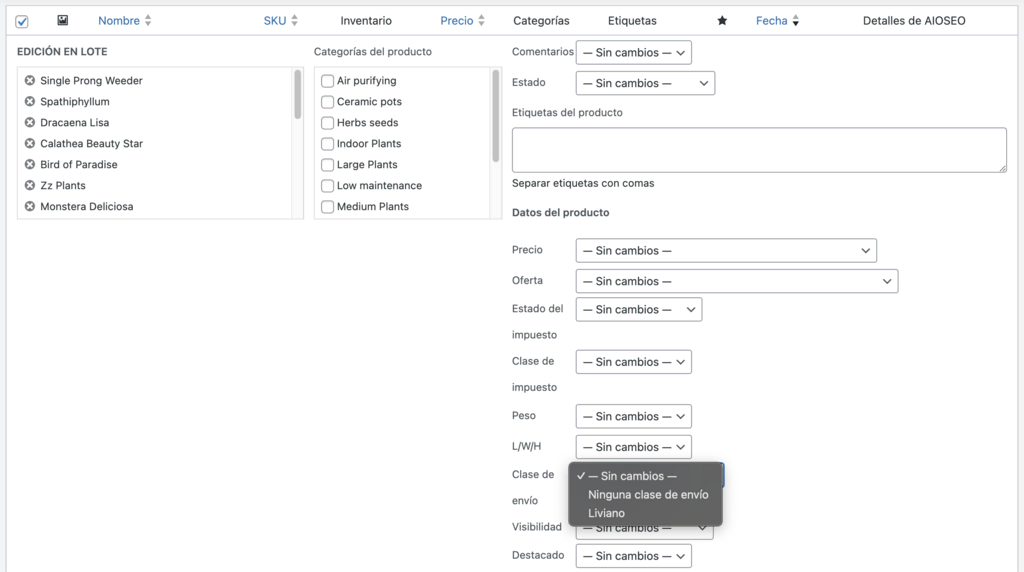Remove Dracaena Lisa from bulk edit list

(x=30, y=123)
